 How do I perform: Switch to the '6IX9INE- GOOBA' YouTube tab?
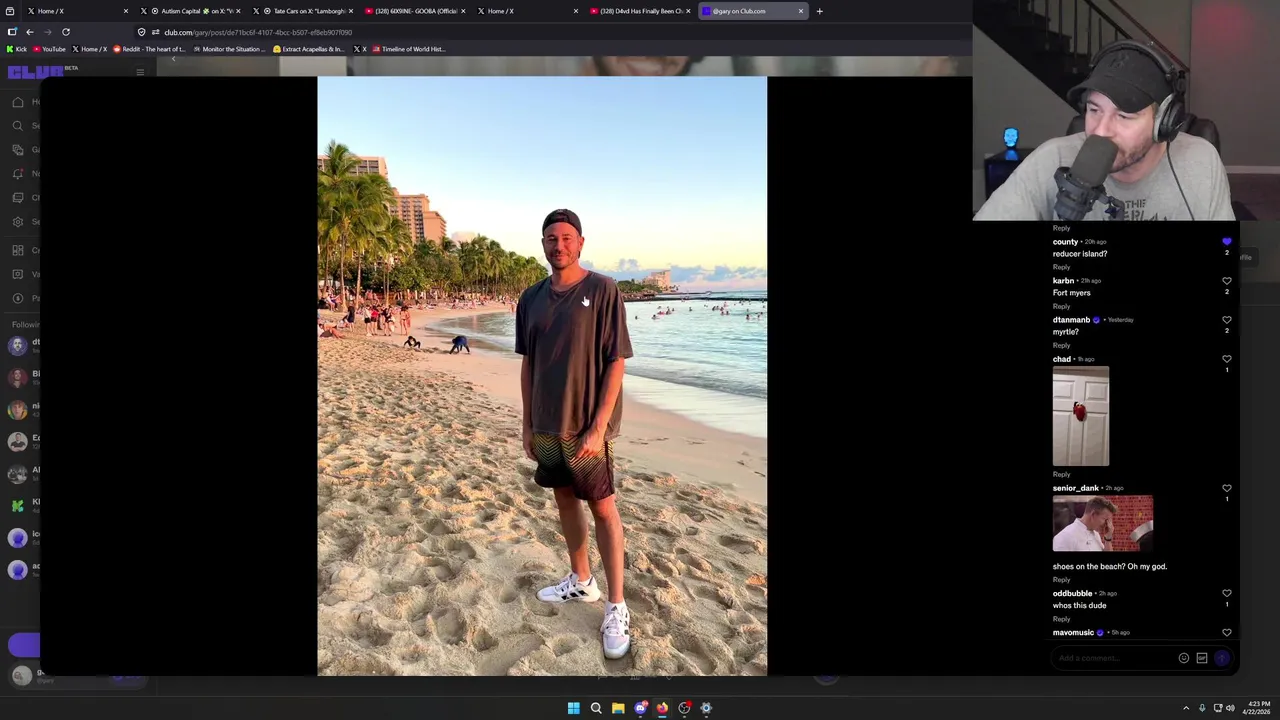[x=414, y=11]
